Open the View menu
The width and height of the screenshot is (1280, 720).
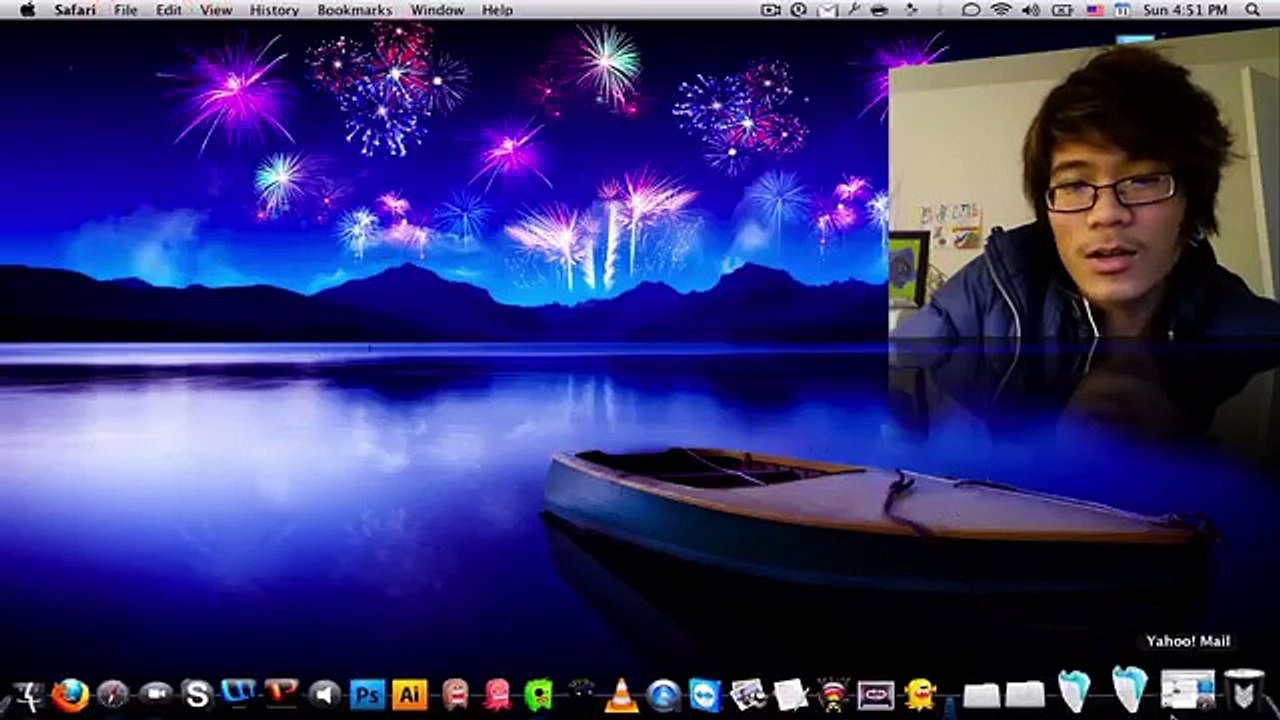click(216, 10)
